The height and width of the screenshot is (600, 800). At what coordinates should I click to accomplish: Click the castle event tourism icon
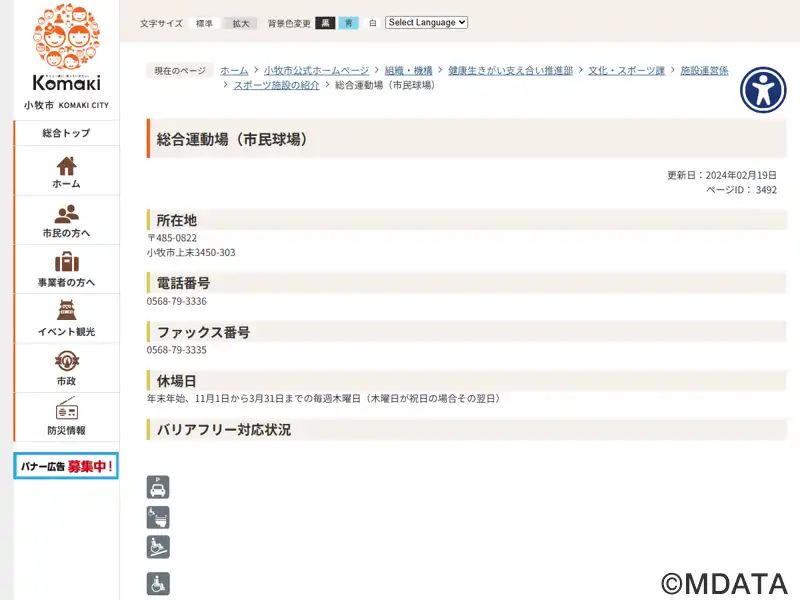(x=66, y=310)
